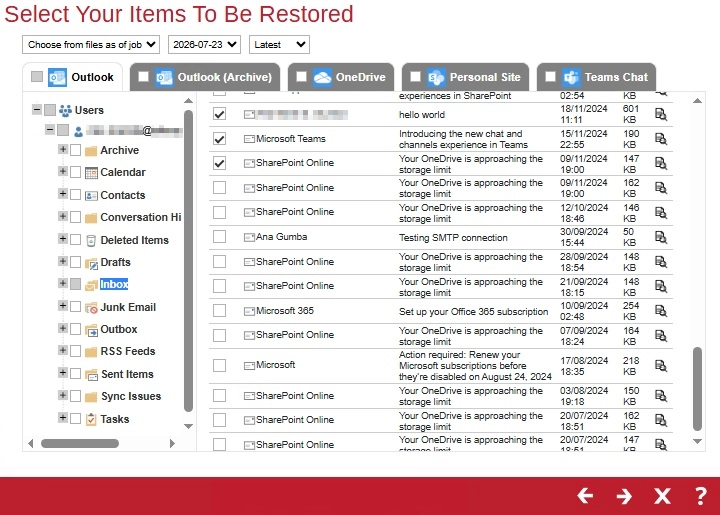Viewport: 720px width, 515px height.
Task: Click the next arrow icon
Action: [x=624, y=496]
